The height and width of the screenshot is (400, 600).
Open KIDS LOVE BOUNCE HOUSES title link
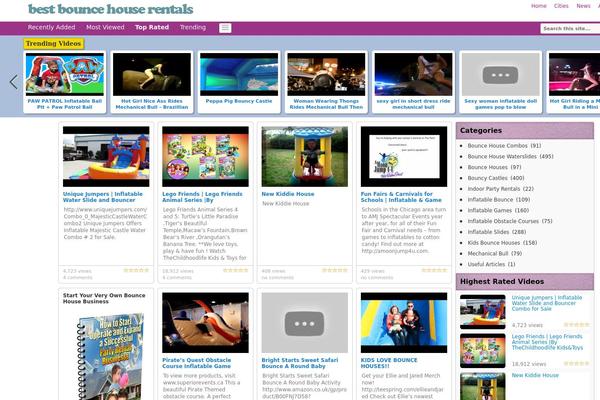[389, 363]
